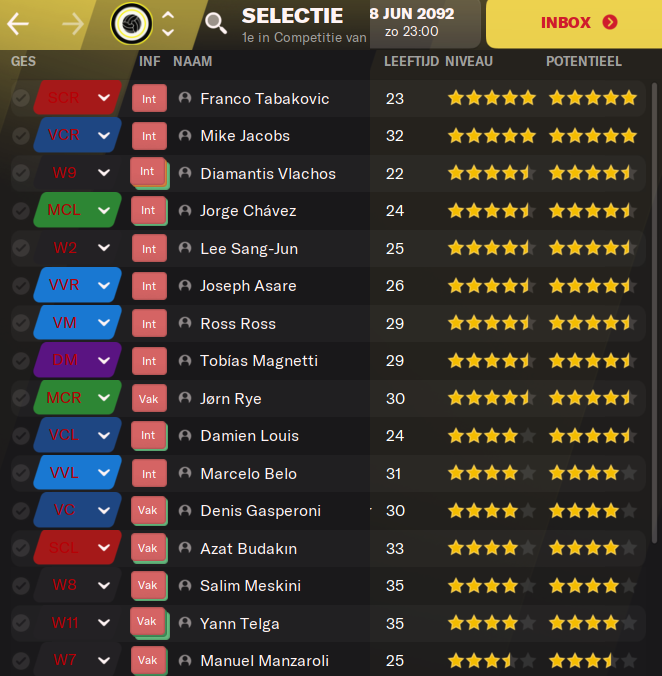Open the club badge icon
Image resolution: width=662 pixels, height=676 pixels.
tap(131, 24)
